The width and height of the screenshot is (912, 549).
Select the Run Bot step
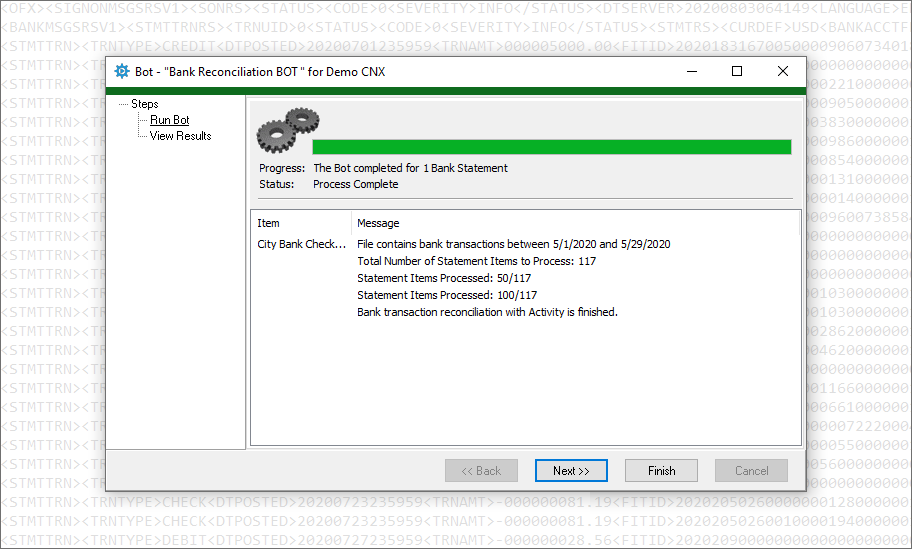169,120
